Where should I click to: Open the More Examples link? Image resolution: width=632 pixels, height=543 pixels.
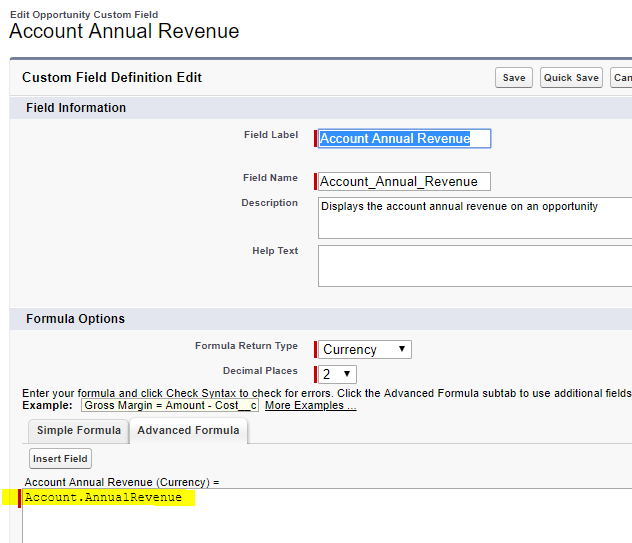(x=310, y=405)
